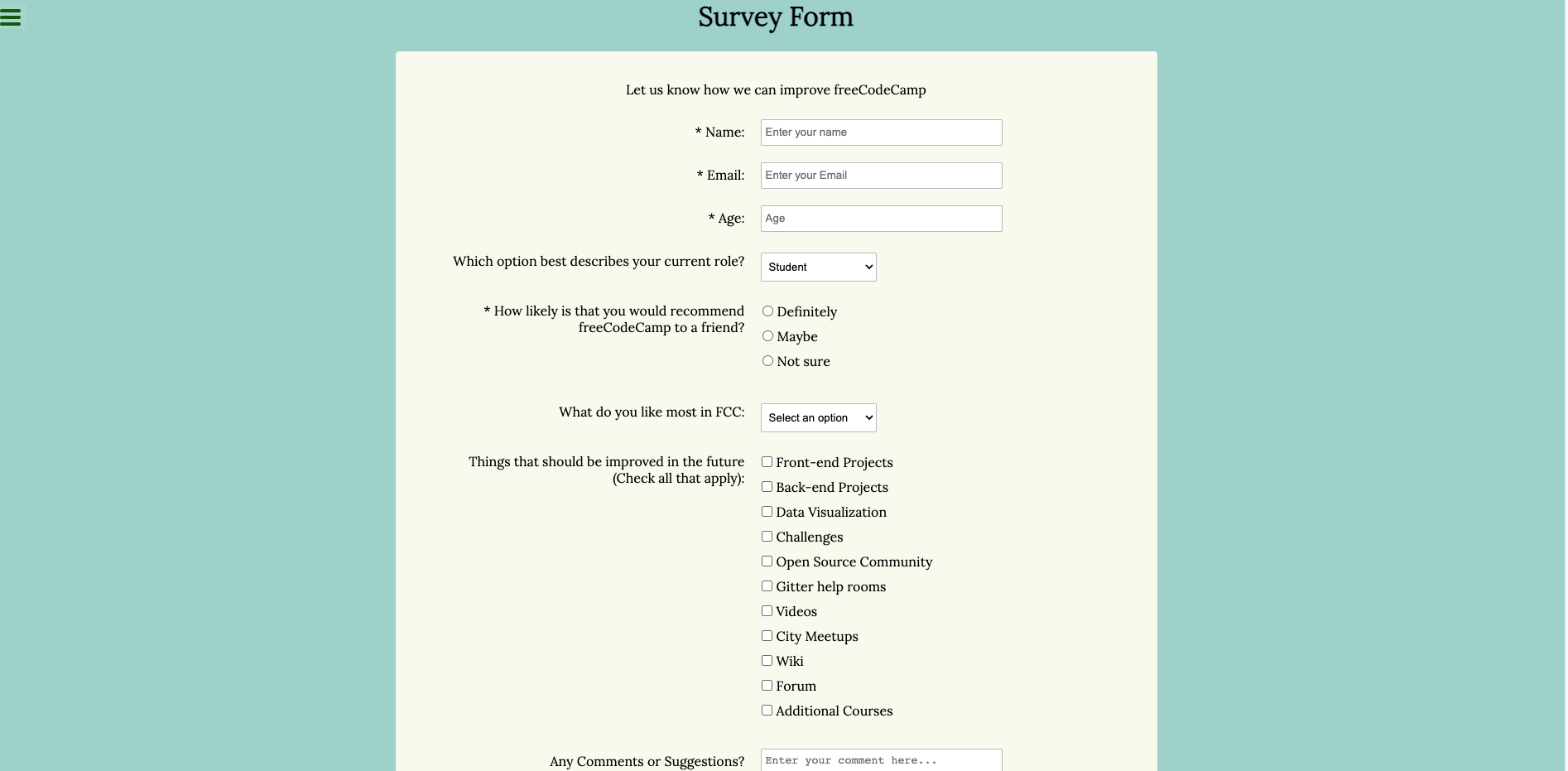This screenshot has width=1568, height=771.
Task: Open the current role dropdown showing Student
Action: [818, 267]
